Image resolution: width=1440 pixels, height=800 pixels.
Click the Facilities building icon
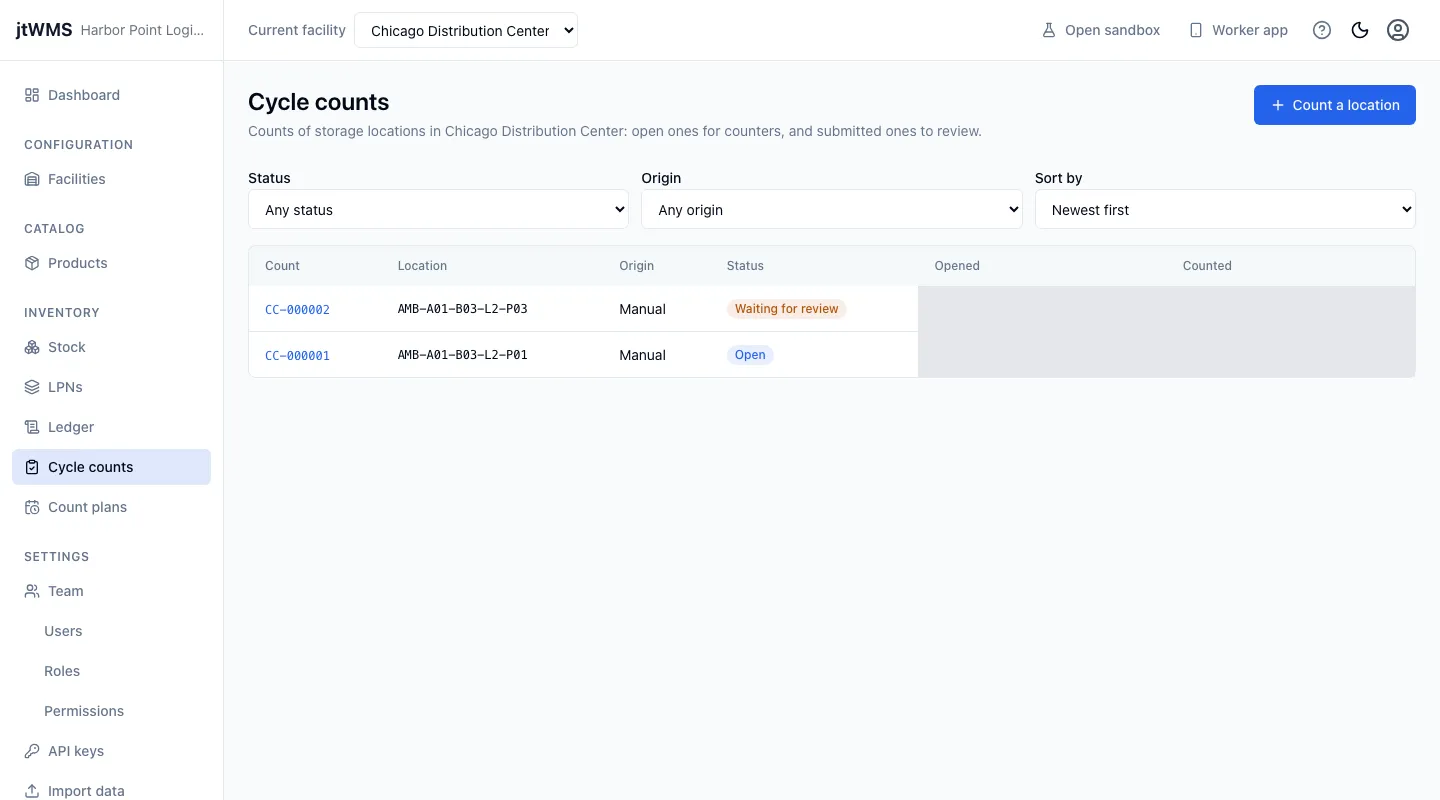32,179
